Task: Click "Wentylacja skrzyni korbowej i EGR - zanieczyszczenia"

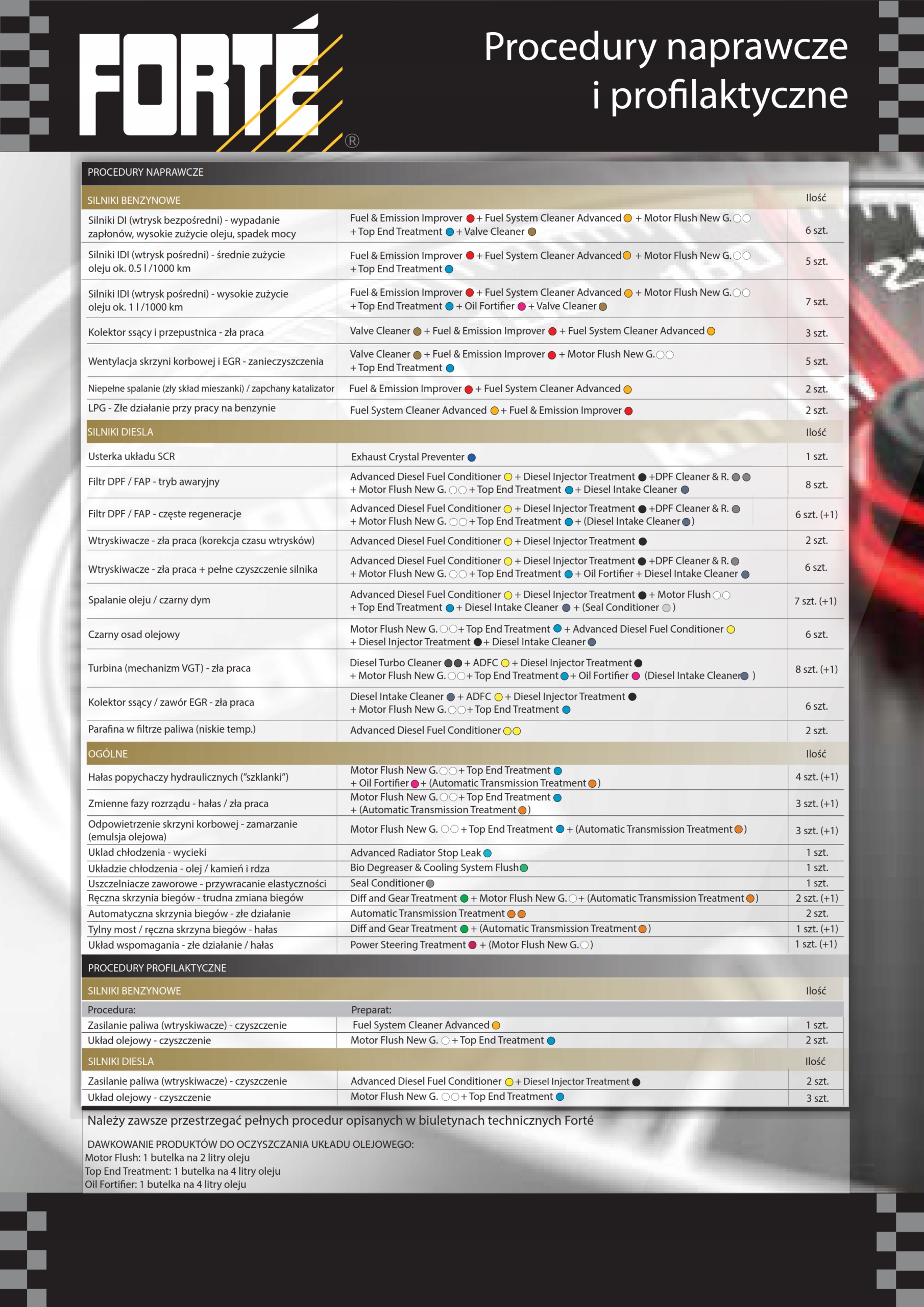Action: click(206, 361)
